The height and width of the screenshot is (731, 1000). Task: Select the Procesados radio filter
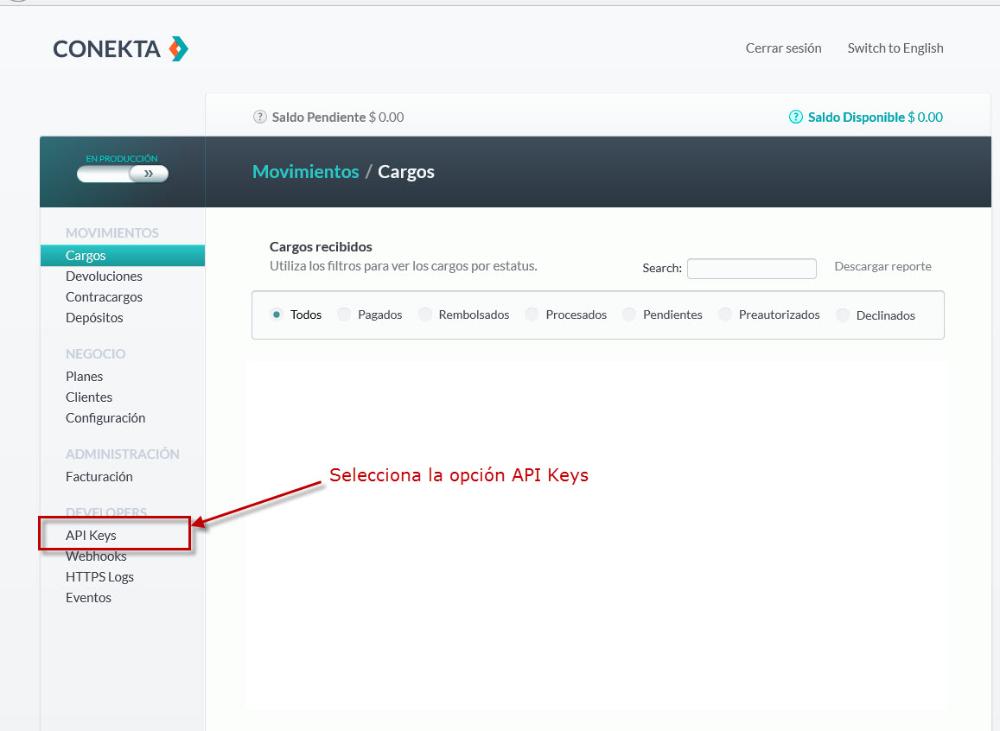point(531,314)
